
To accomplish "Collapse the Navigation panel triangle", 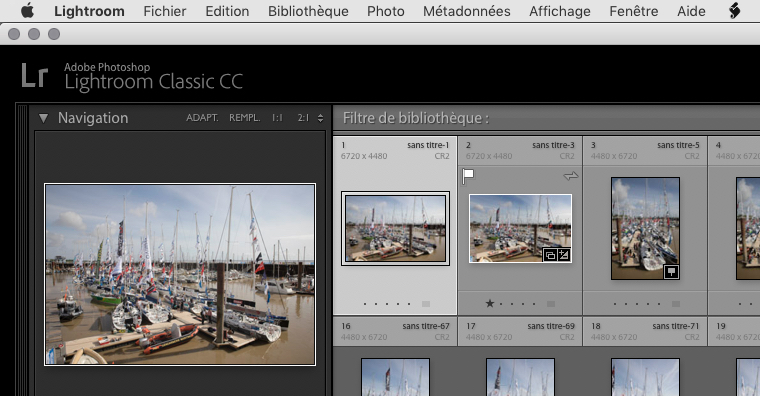I will pos(43,118).
